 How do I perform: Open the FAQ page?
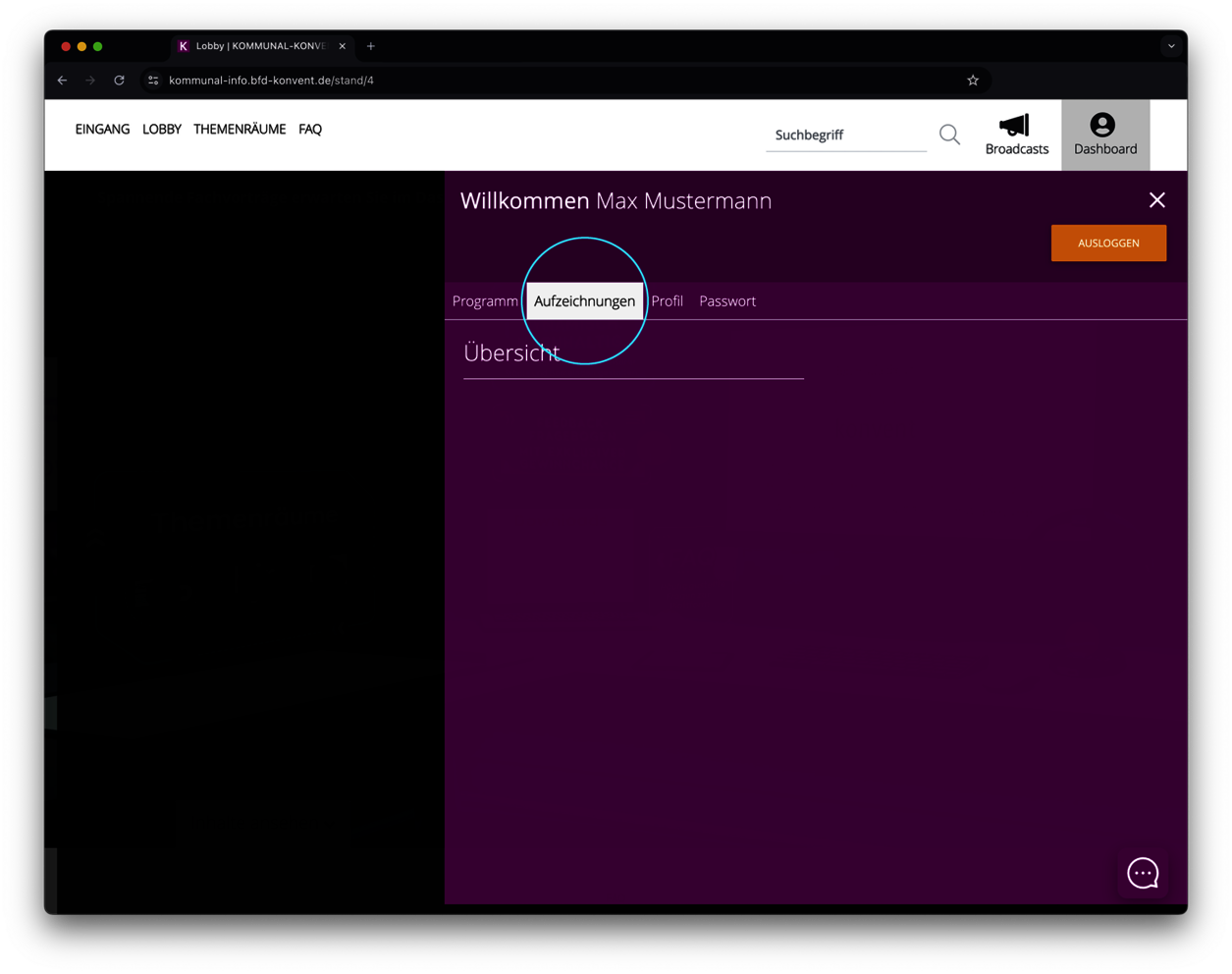point(310,130)
